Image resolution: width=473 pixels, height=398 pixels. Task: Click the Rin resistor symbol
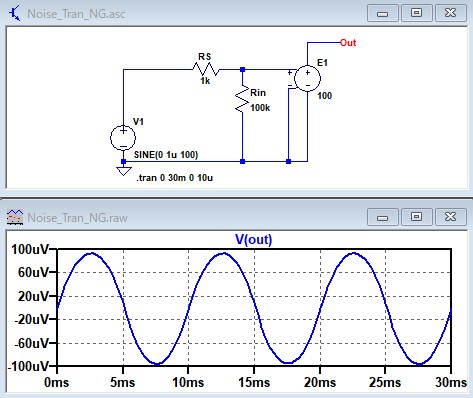(242, 99)
